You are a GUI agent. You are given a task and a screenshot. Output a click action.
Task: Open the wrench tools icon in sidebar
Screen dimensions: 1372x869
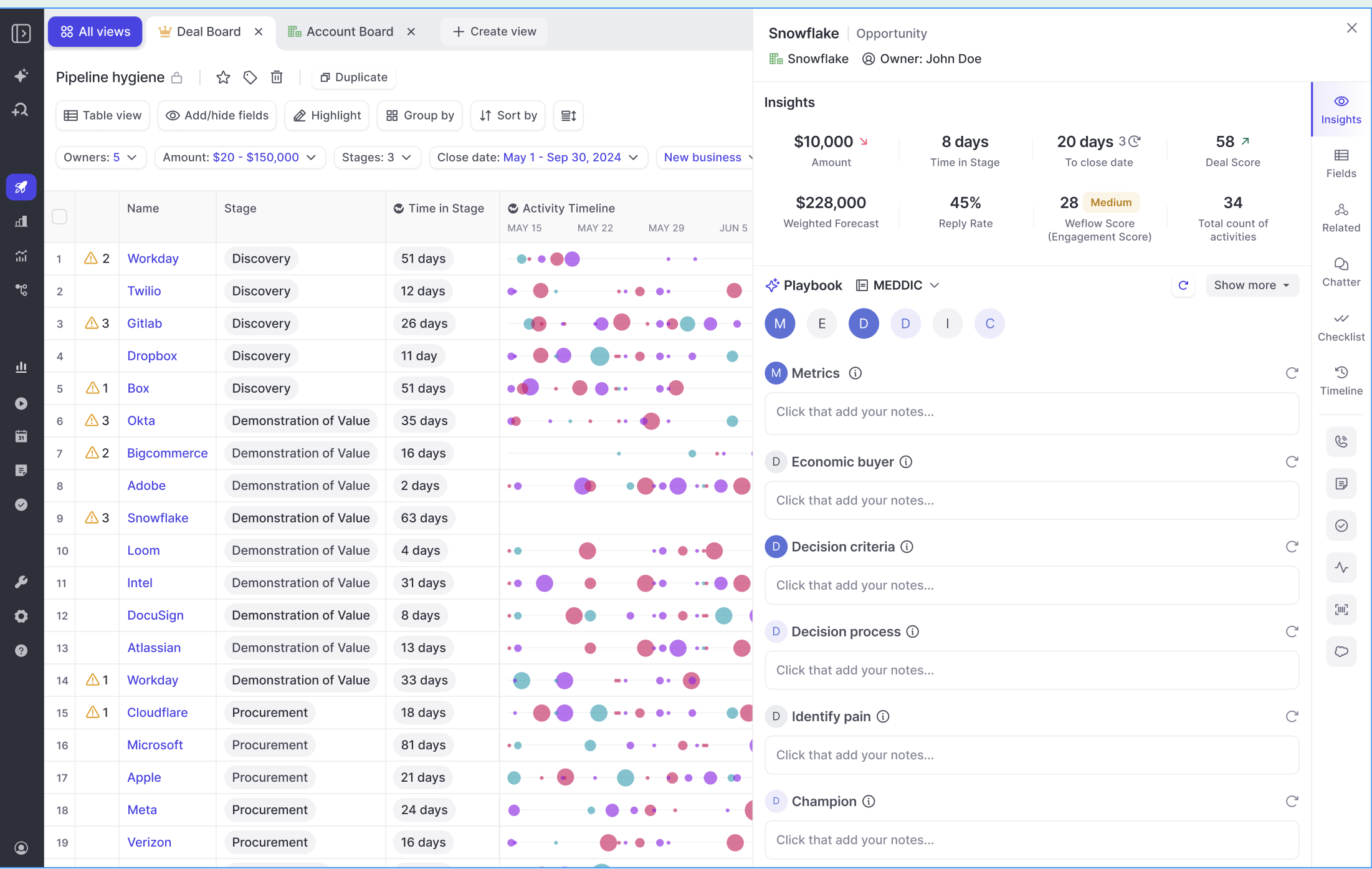[21, 582]
